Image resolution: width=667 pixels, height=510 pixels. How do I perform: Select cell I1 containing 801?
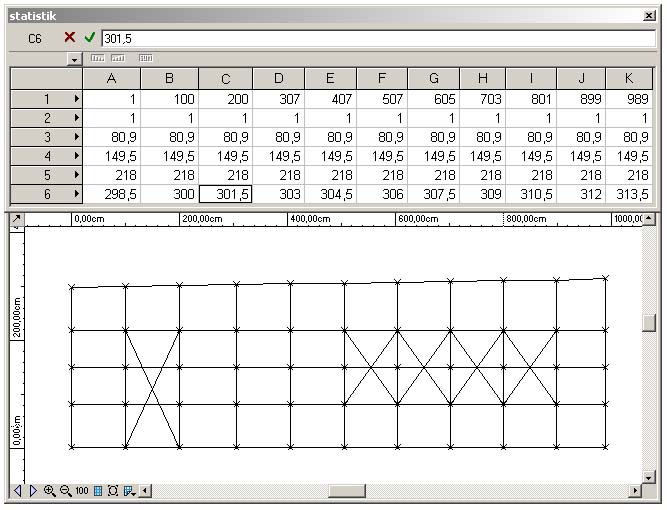click(x=531, y=99)
